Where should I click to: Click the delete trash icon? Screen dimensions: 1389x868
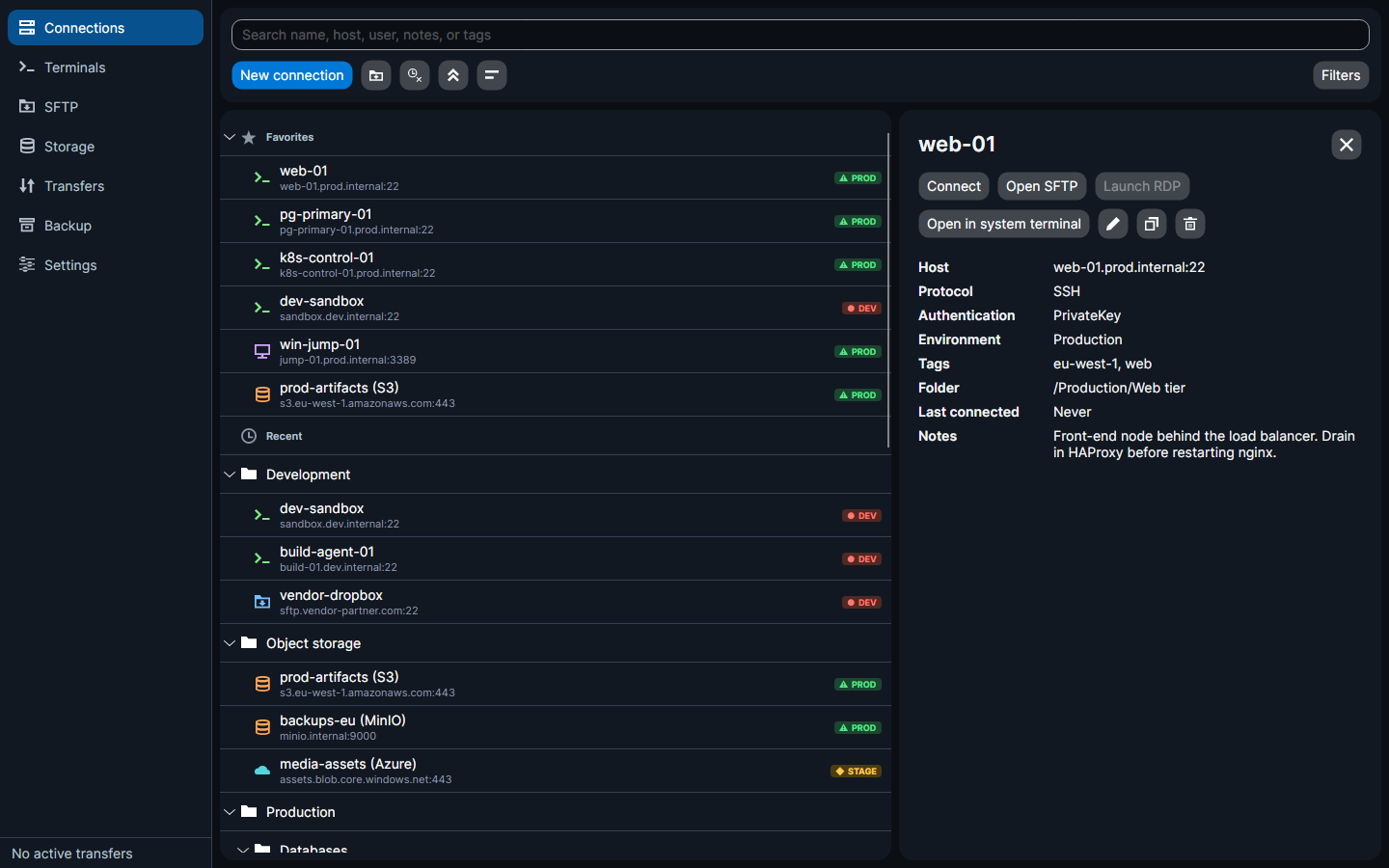pyautogui.click(x=1190, y=224)
